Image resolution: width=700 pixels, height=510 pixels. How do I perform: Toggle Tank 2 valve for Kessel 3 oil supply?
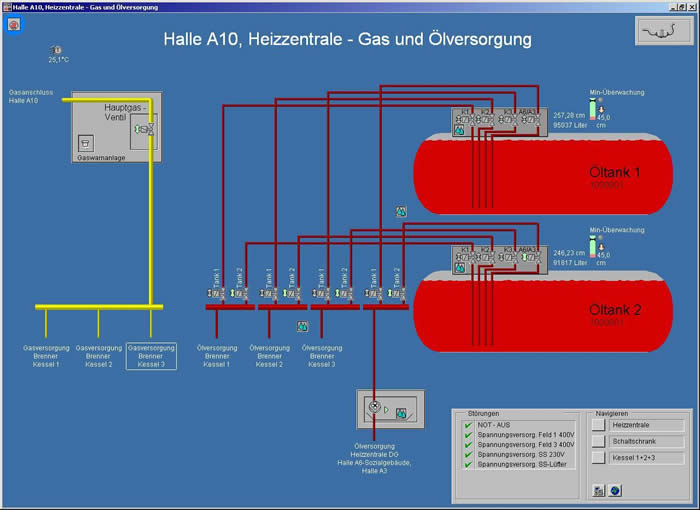pyautogui.click(x=346, y=293)
